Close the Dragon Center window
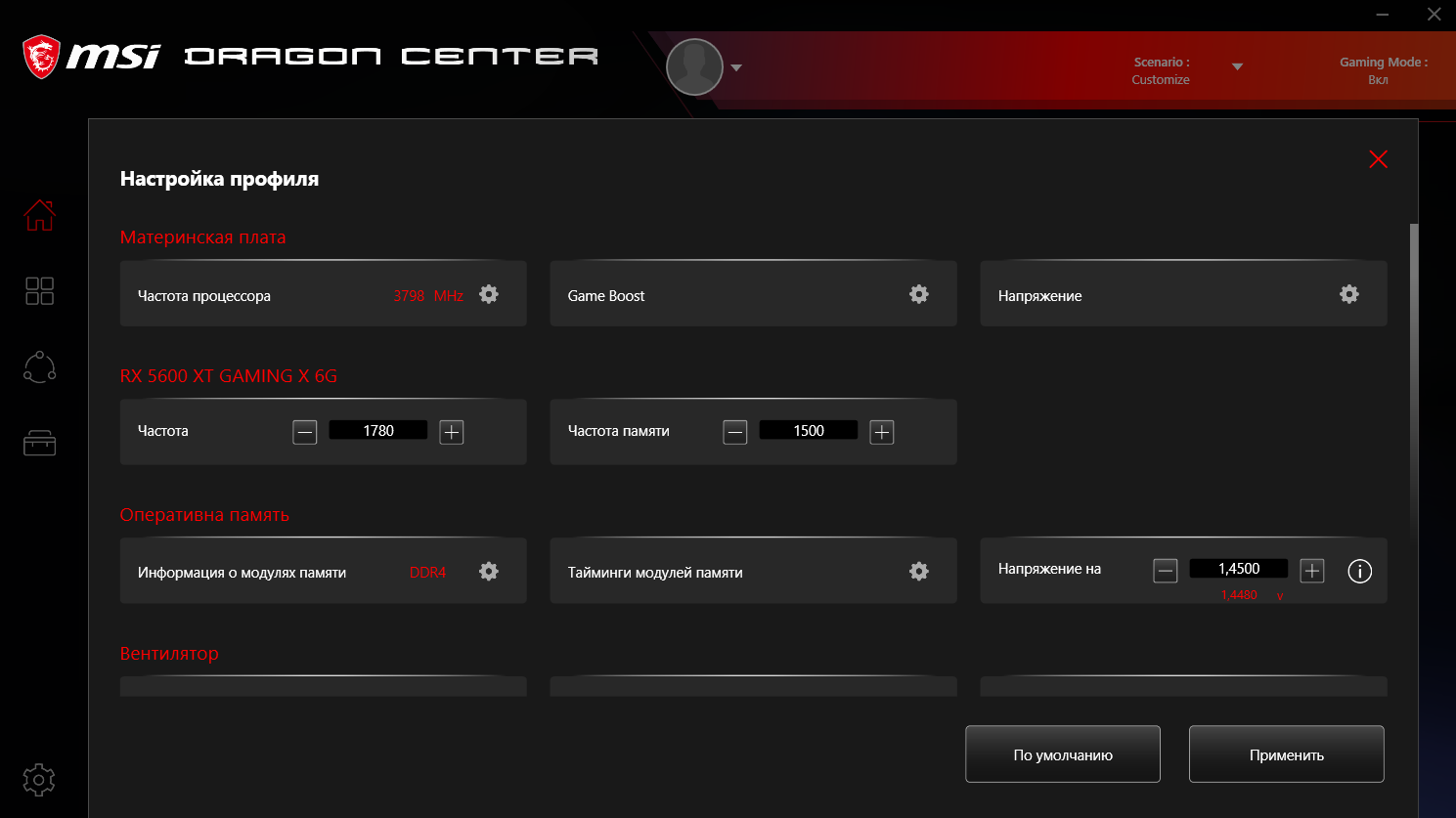Image resolution: width=1456 pixels, height=818 pixels. tap(1434, 15)
